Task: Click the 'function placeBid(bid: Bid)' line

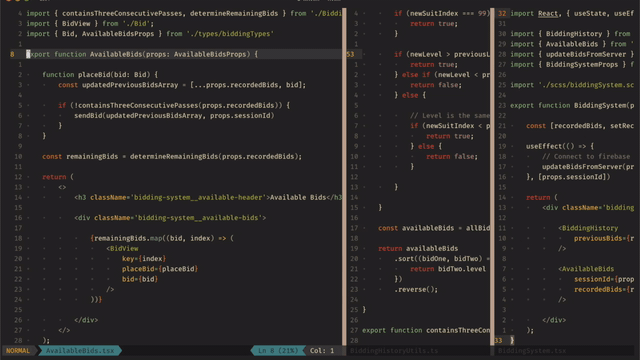Action: tap(100, 75)
